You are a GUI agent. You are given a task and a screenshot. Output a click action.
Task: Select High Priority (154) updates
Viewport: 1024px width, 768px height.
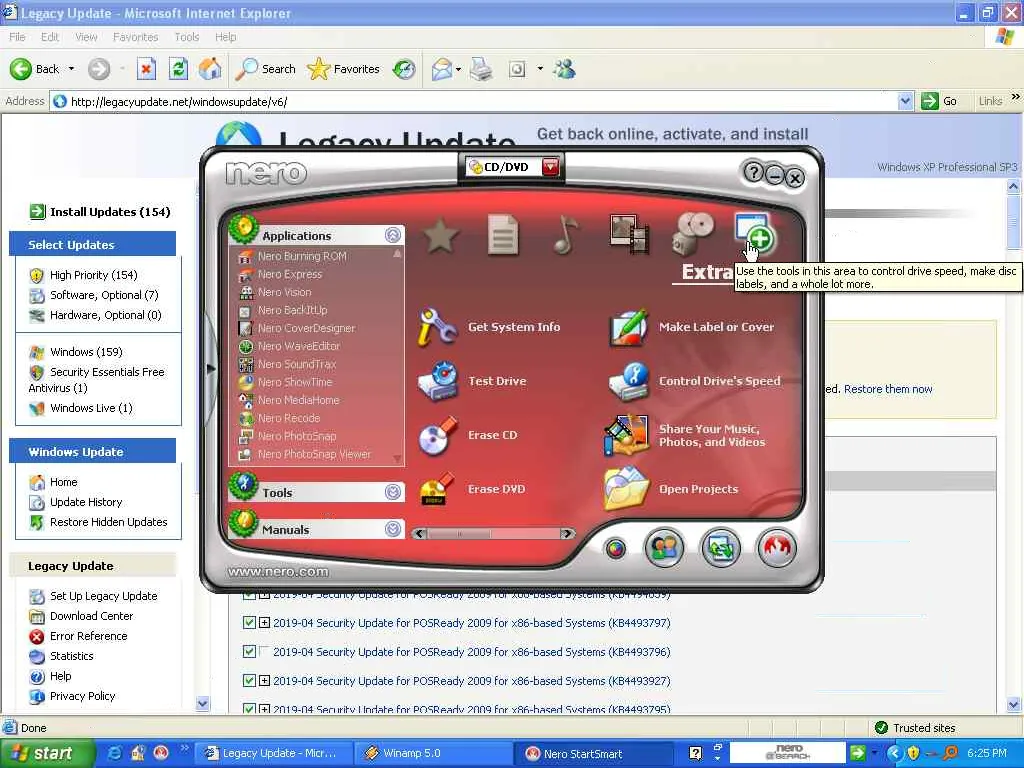(x=93, y=275)
